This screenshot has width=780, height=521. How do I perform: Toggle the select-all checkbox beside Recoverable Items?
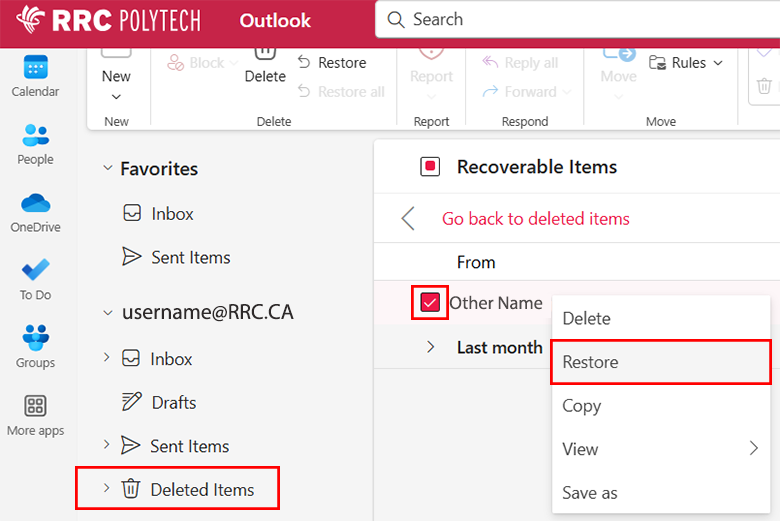tap(430, 167)
